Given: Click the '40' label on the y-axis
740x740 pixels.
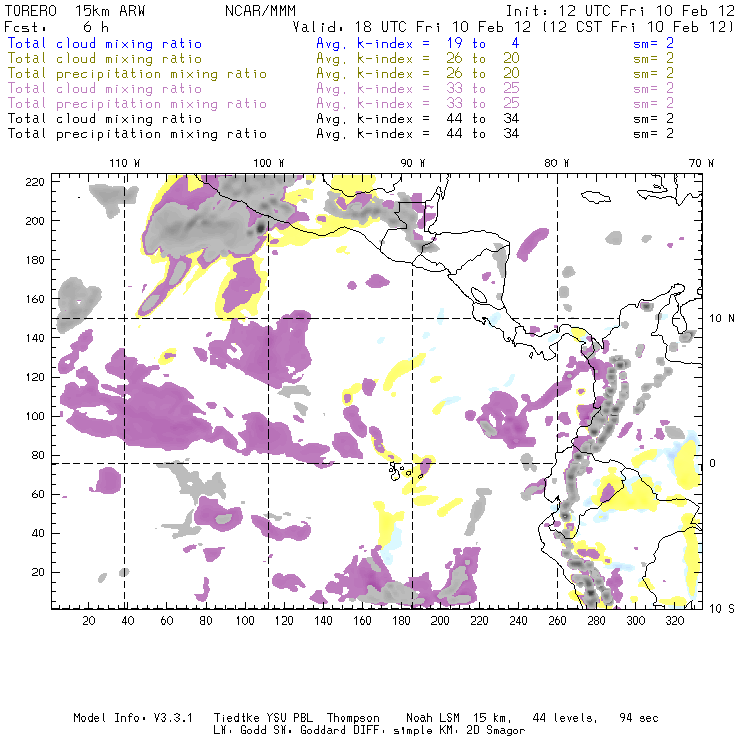Looking at the screenshot, I should [38, 533].
